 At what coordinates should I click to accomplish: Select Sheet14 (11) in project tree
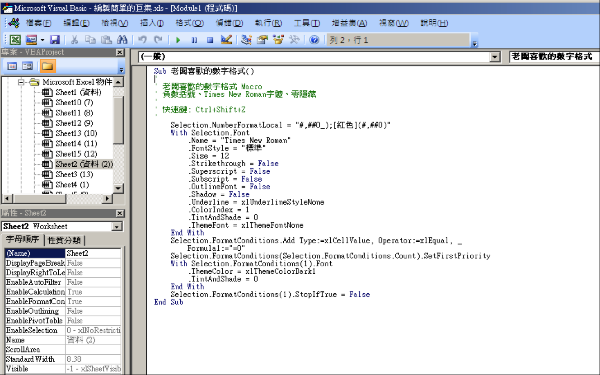pyautogui.click(x=77, y=143)
